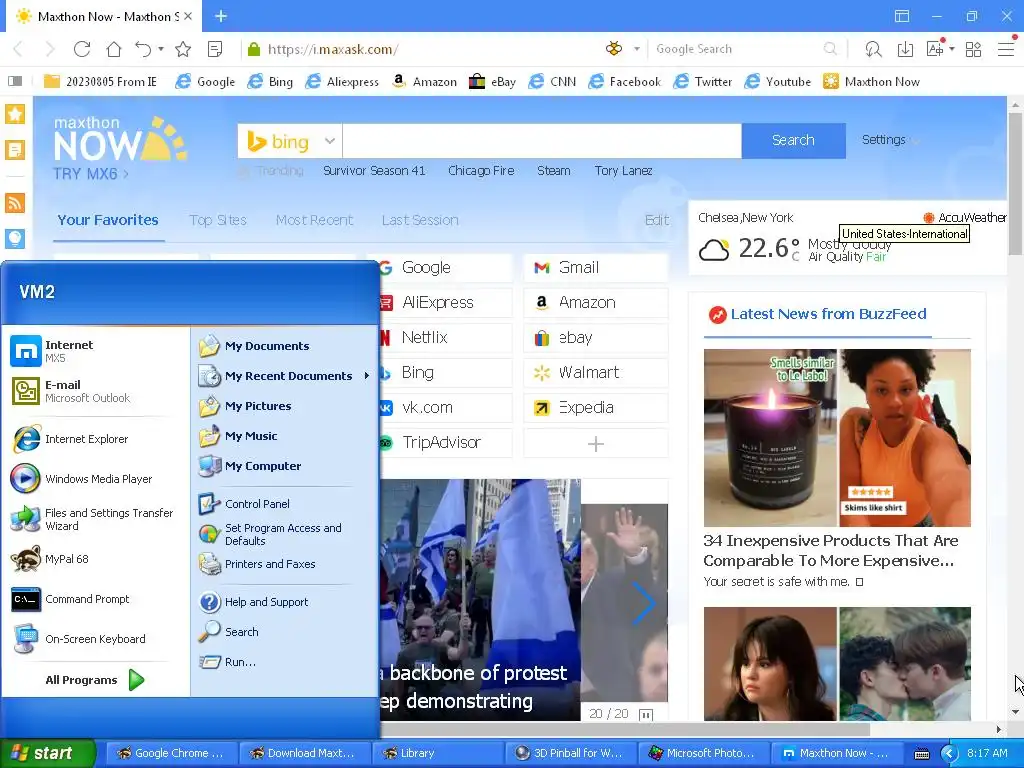Open the Chicago Fire trending link

(481, 170)
